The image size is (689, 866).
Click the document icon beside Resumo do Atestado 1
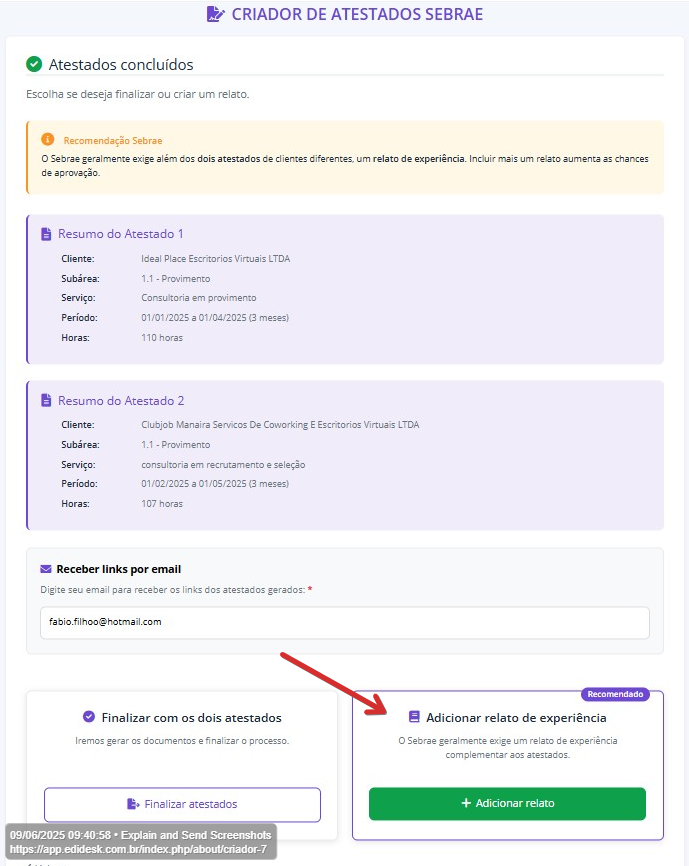(x=46, y=234)
